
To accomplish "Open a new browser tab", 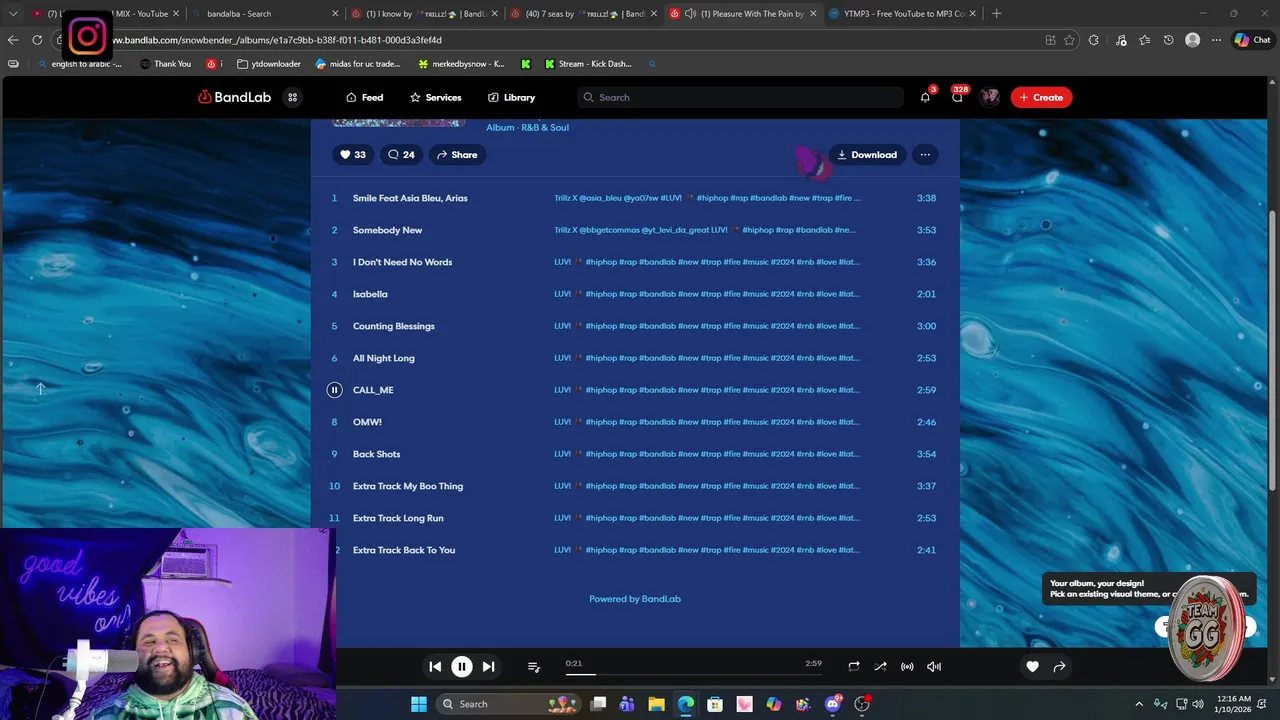I will [x=996, y=14].
